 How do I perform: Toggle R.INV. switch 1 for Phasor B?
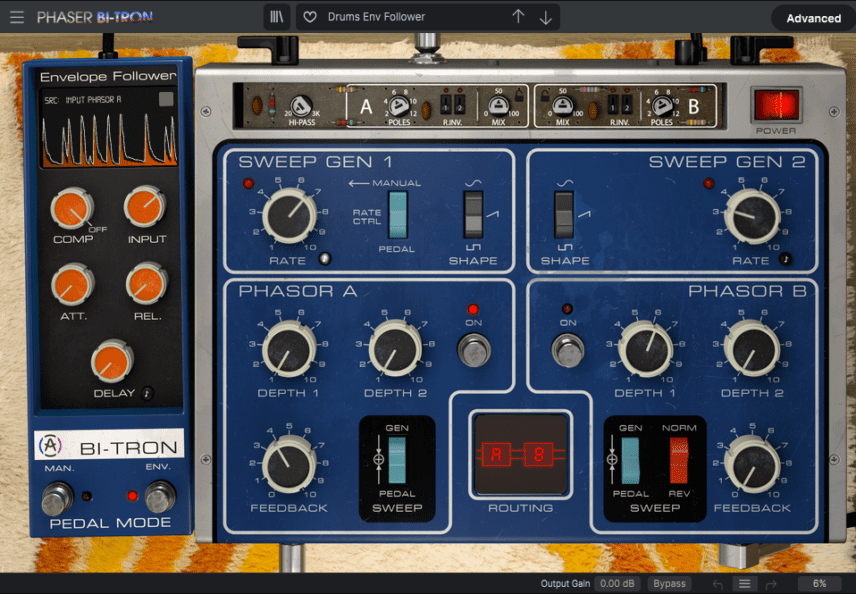pos(614,104)
